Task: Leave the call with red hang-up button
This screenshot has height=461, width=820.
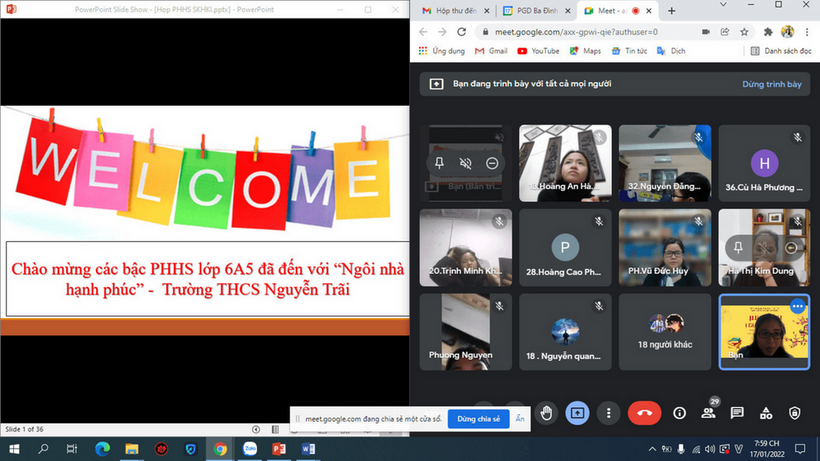Action: [644, 413]
